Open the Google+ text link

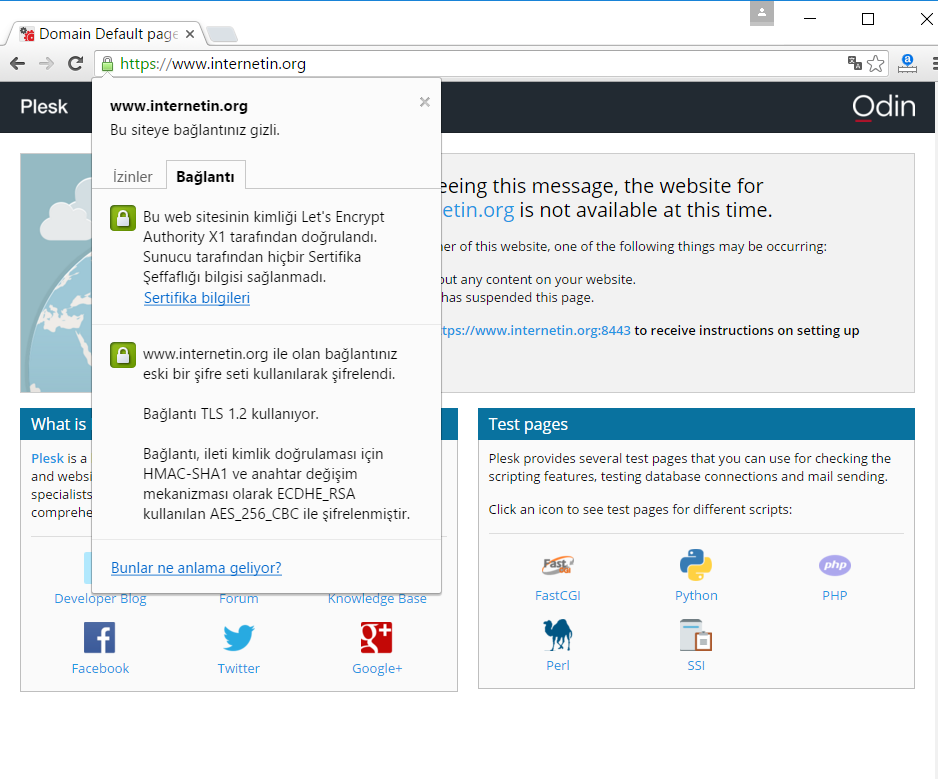377,668
